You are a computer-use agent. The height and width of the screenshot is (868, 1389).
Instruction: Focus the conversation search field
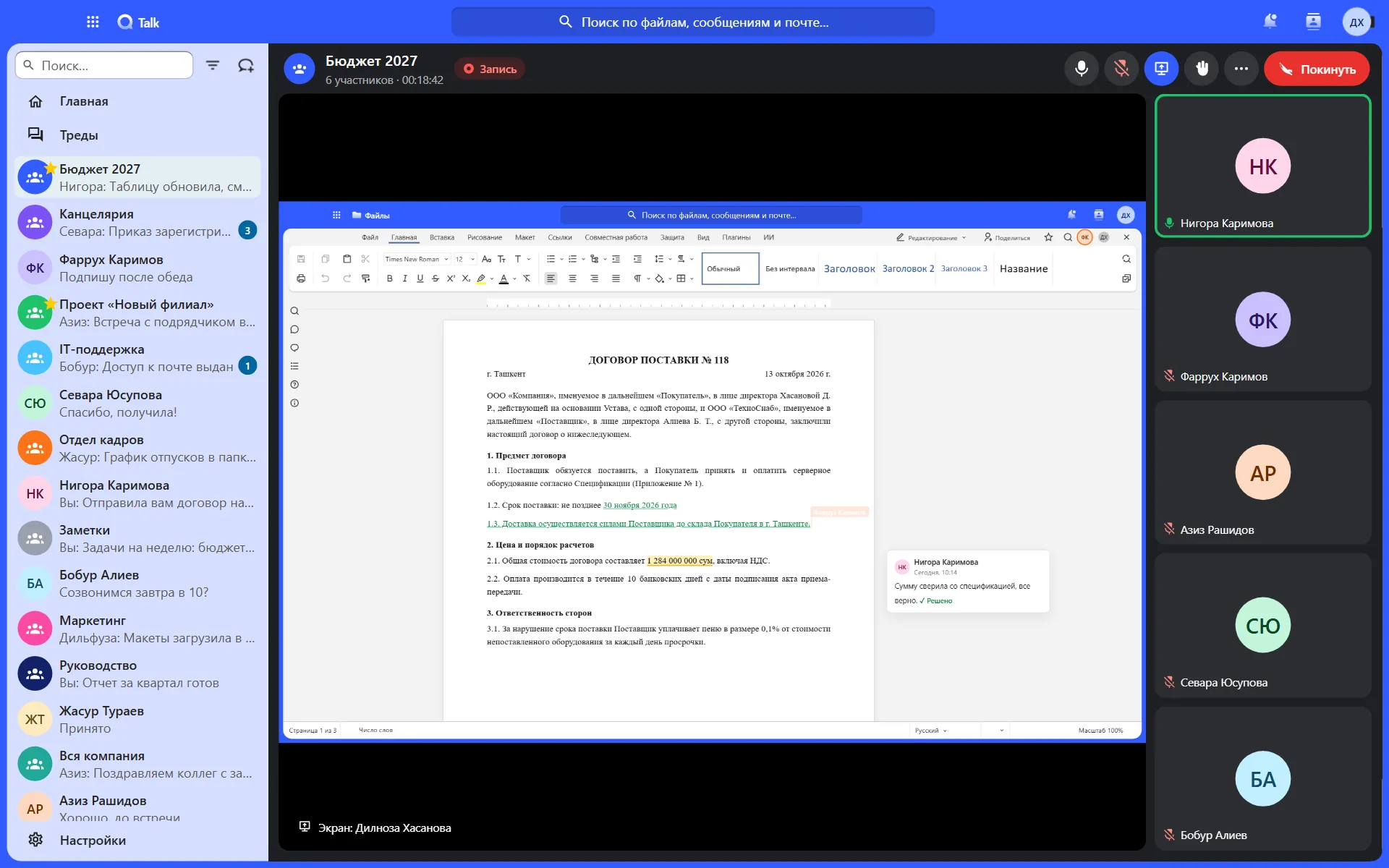point(104,65)
